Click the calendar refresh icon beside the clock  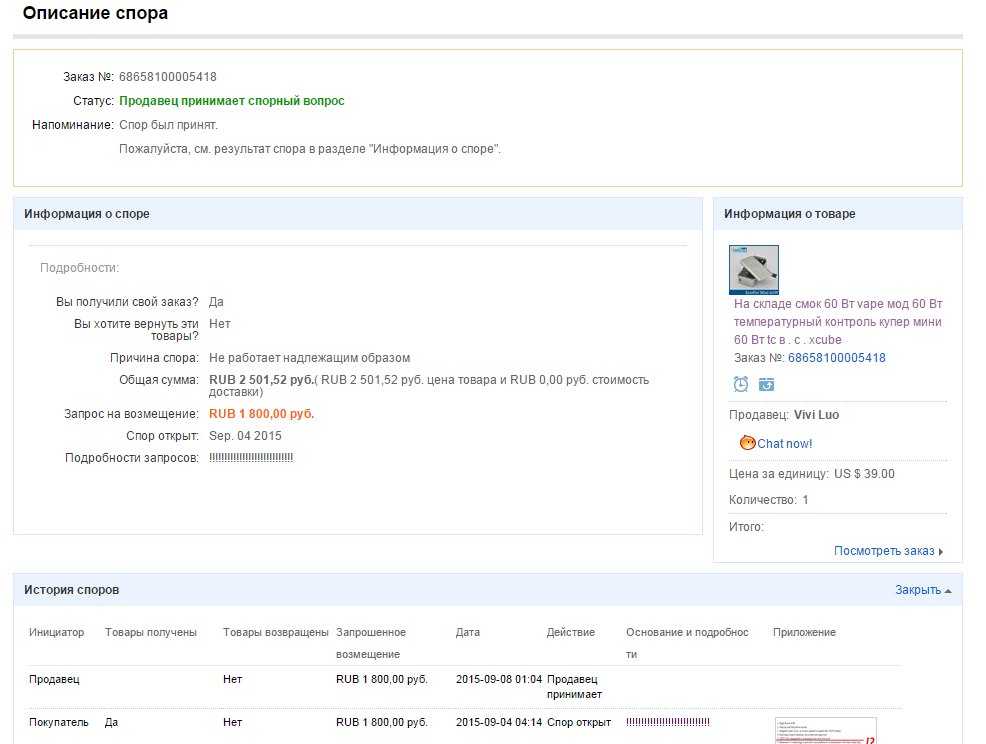(x=766, y=384)
